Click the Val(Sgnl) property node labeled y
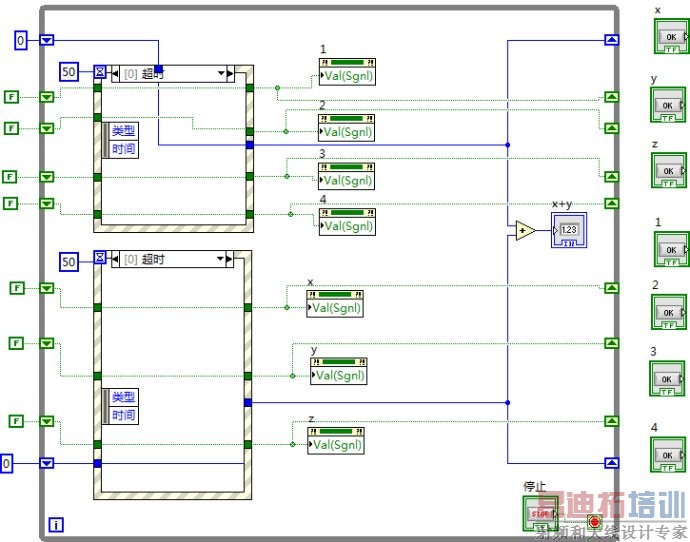 (338, 371)
